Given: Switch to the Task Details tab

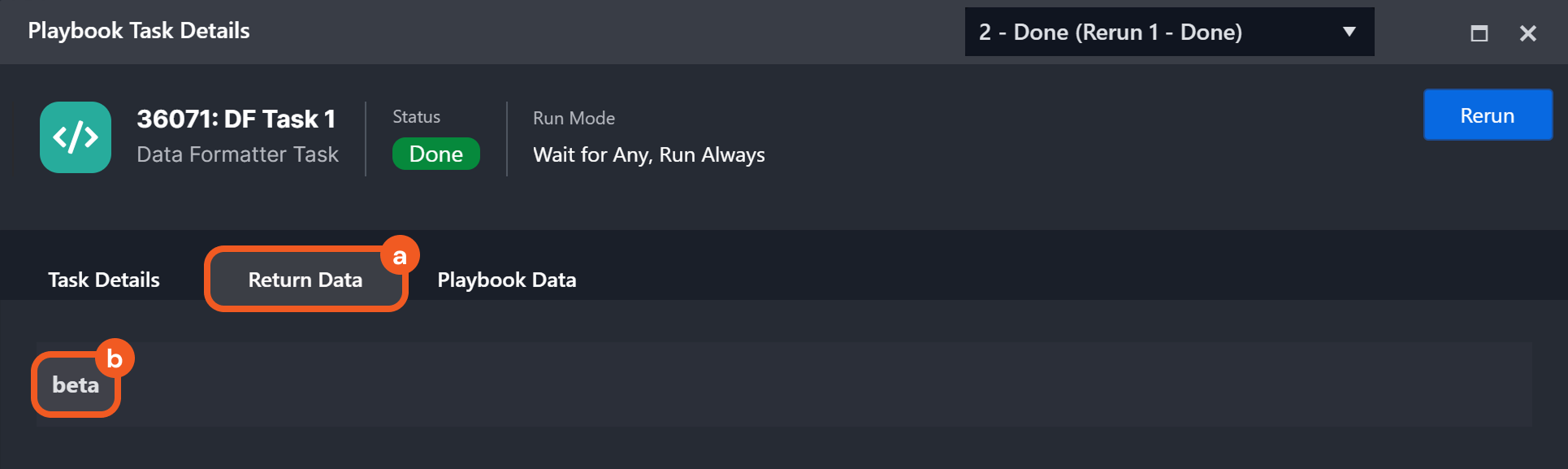Looking at the screenshot, I should click(x=104, y=280).
